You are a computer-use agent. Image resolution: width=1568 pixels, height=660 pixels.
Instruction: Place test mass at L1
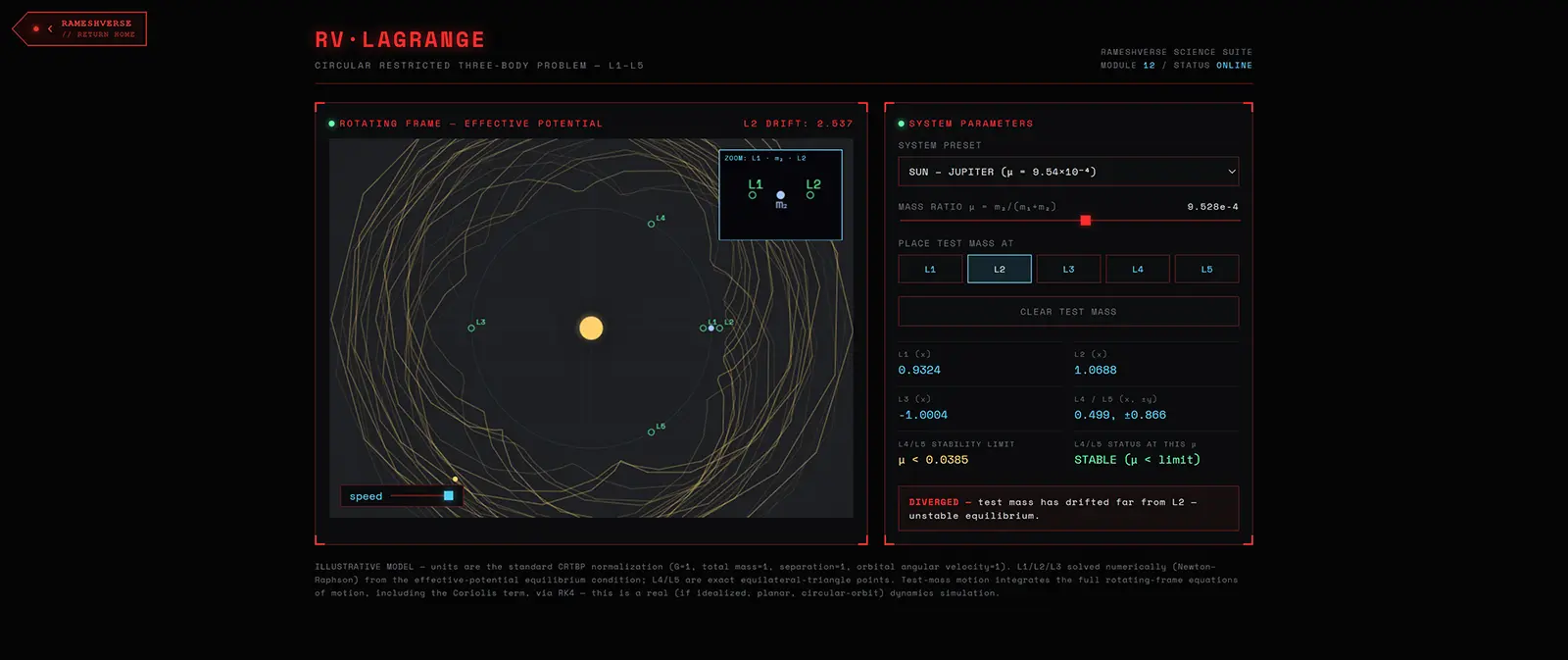(930, 269)
